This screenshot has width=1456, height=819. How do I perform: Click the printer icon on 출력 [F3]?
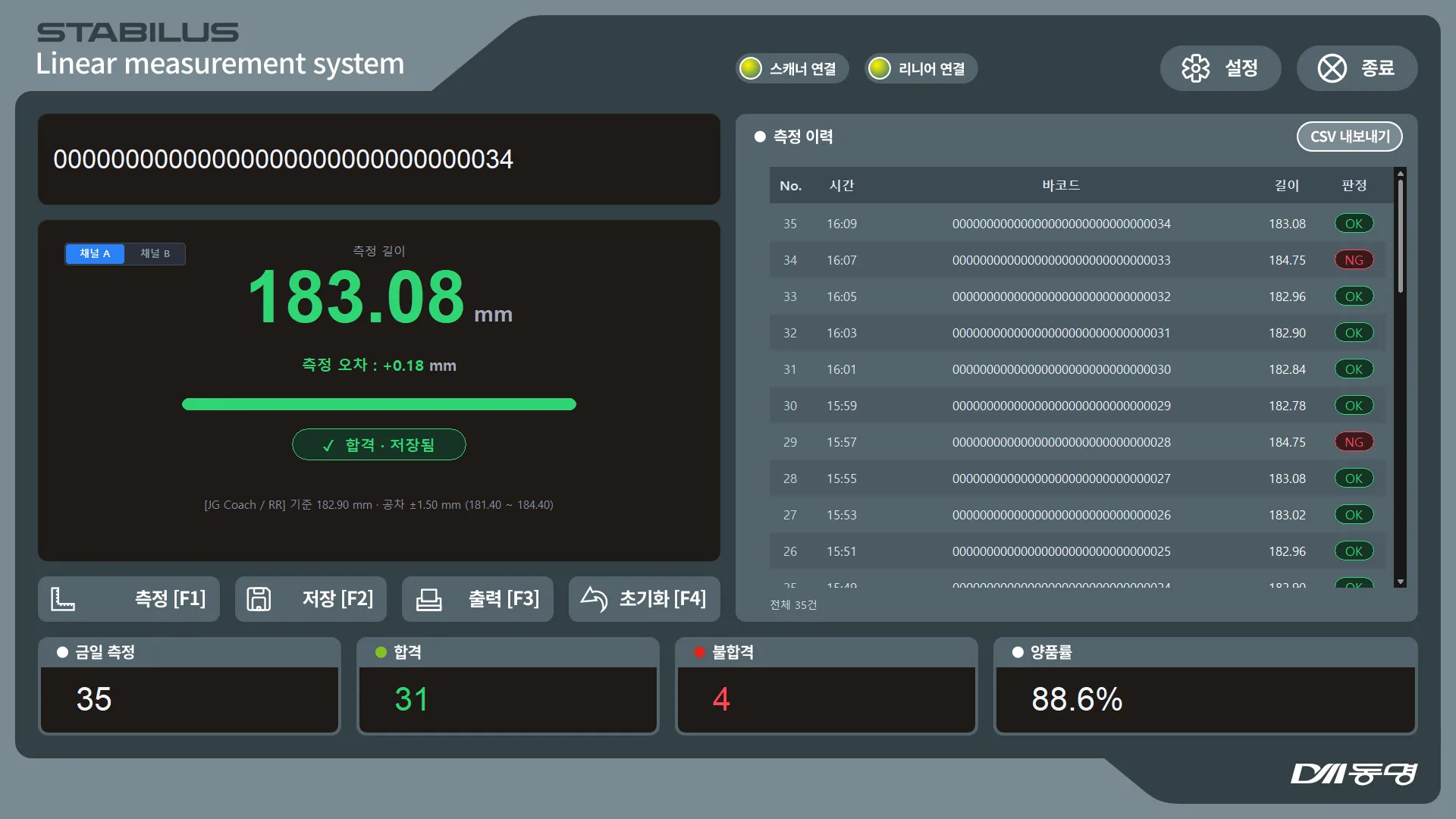pos(428,599)
